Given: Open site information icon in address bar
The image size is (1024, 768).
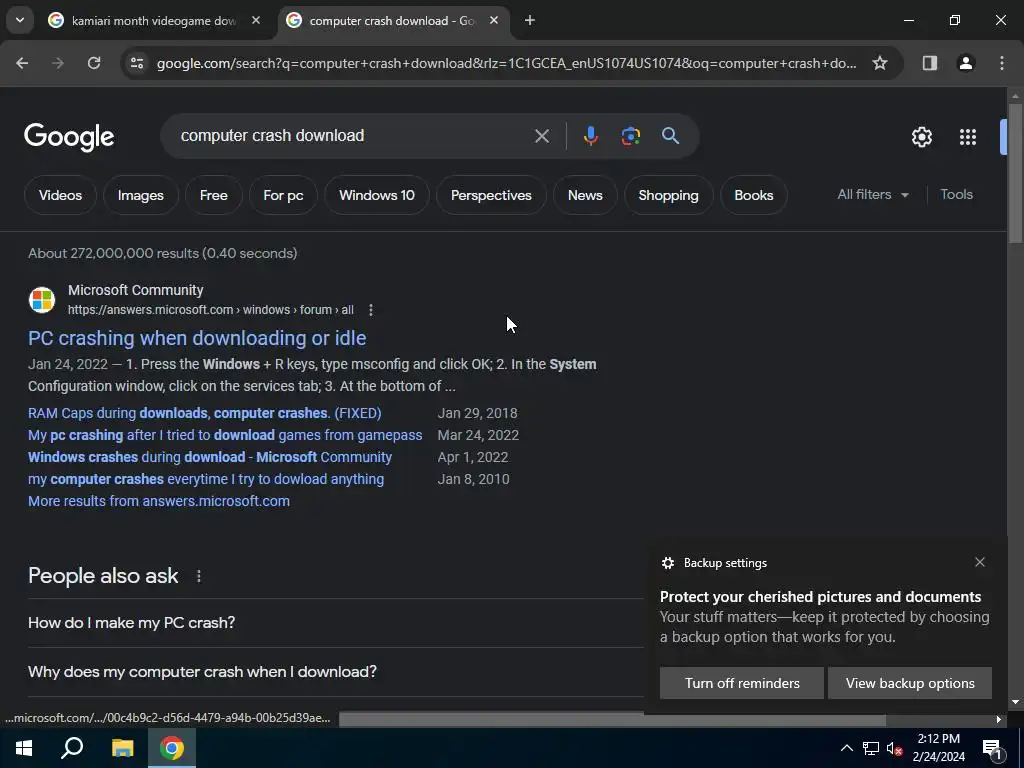Looking at the screenshot, I should [136, 63].
